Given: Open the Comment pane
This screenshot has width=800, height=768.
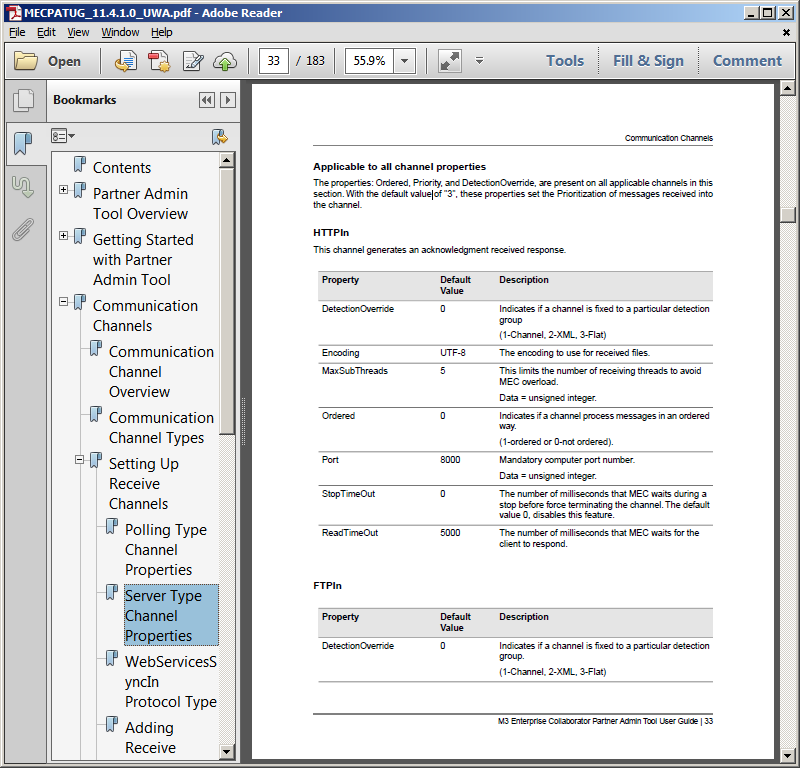Looking at the screenshot, I should tap(747, 61).
